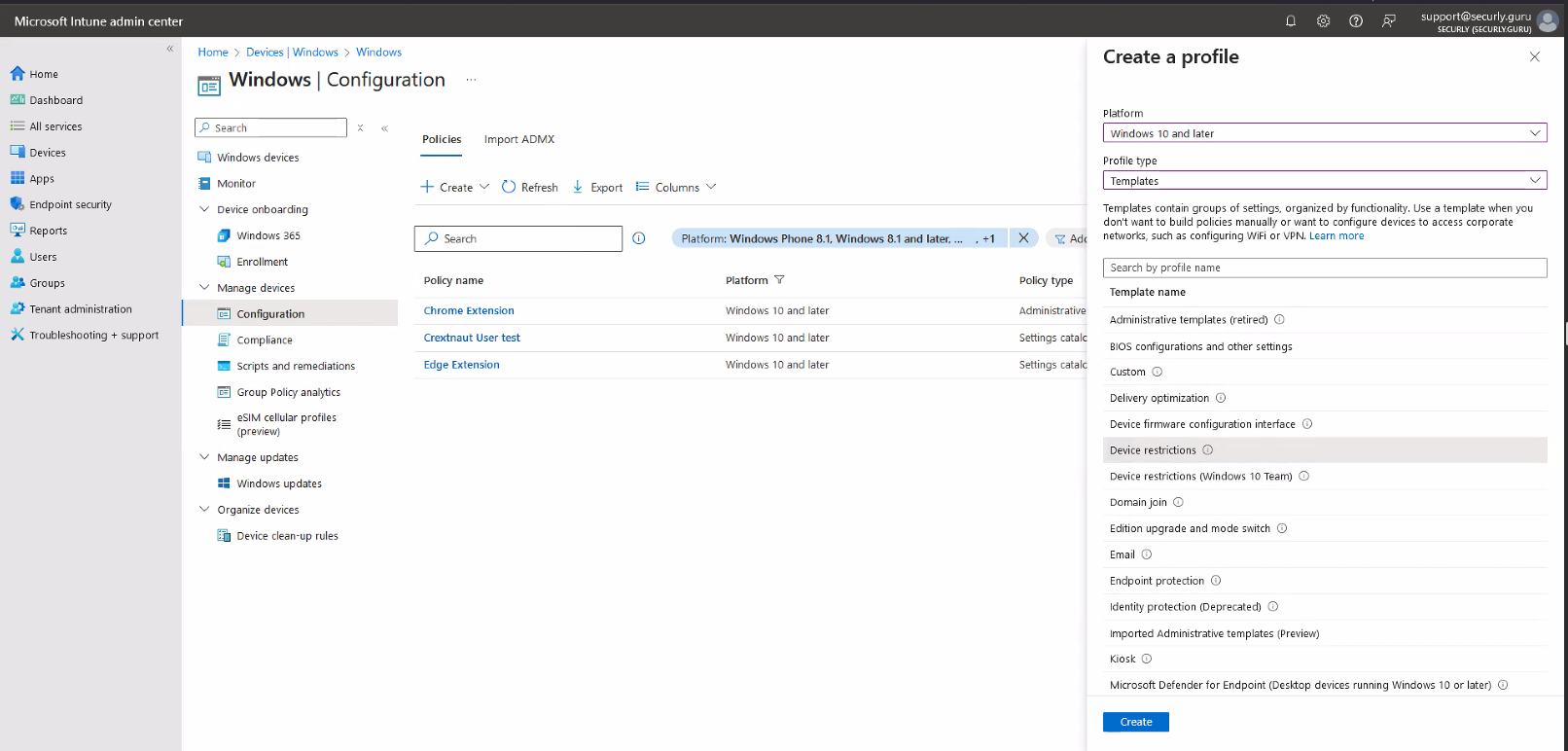Click the blue Create button

tap(1136, 722)
